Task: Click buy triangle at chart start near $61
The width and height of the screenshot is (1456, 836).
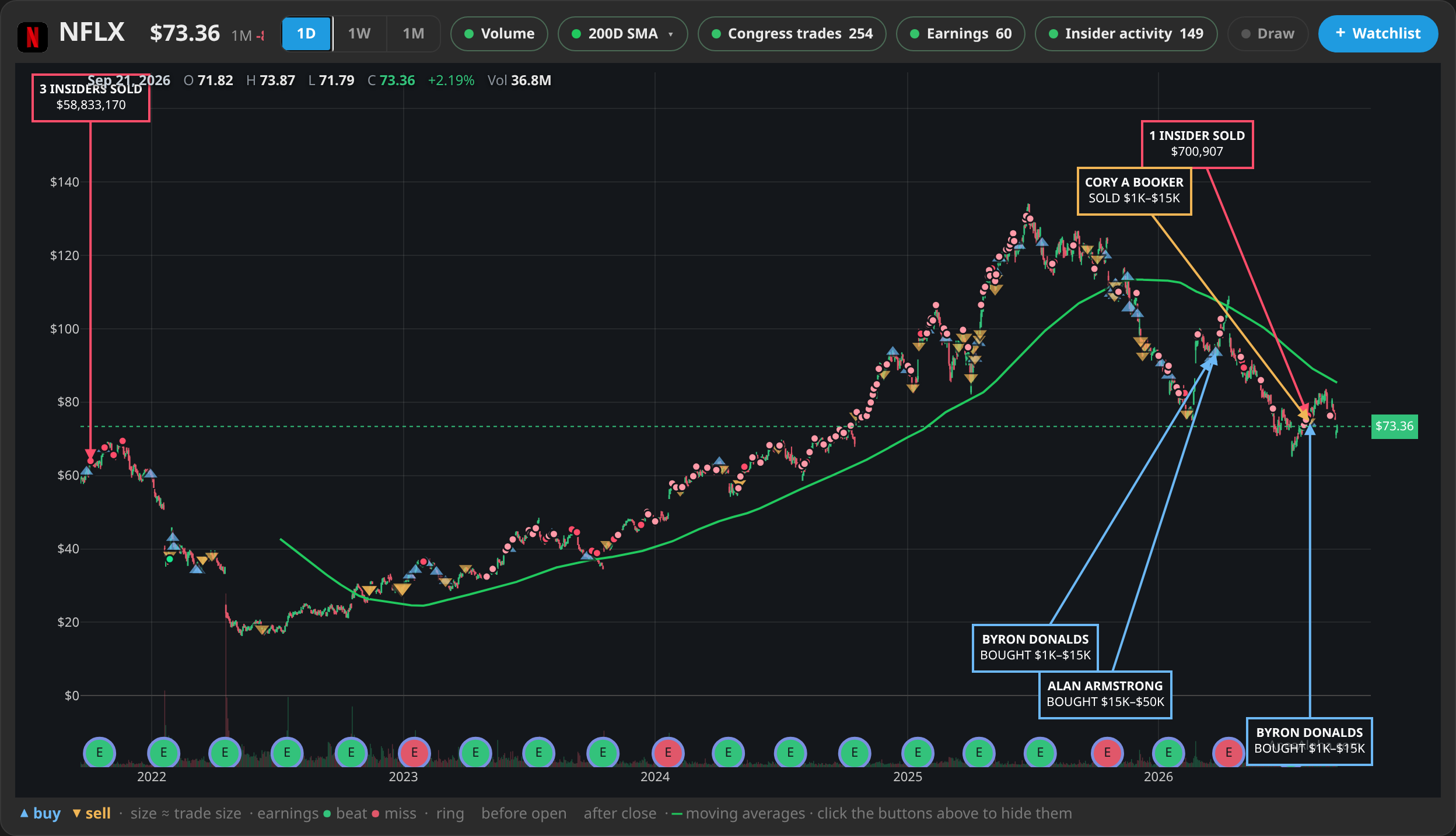Action: click(x=86, y=470)
